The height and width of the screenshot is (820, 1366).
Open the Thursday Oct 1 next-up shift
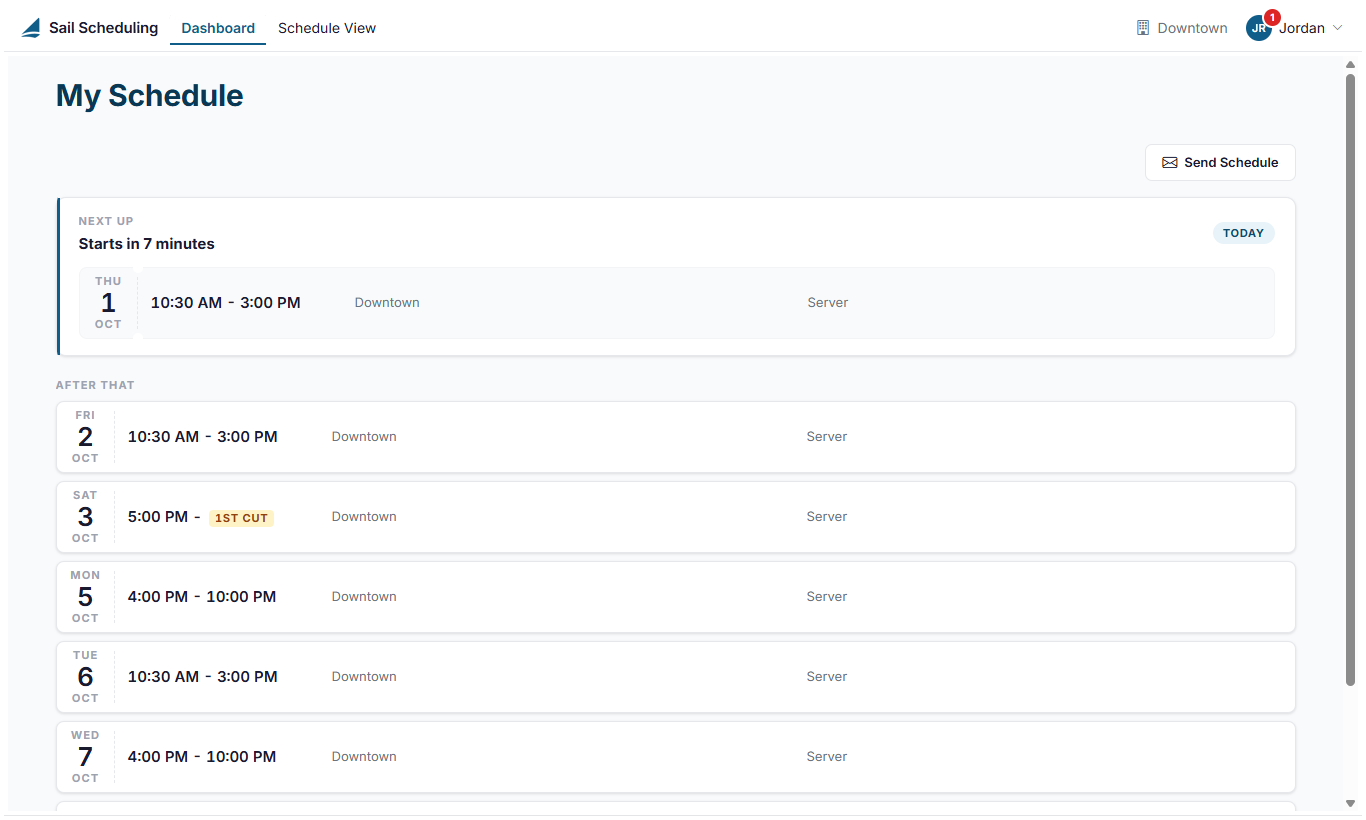pos(676,303)
